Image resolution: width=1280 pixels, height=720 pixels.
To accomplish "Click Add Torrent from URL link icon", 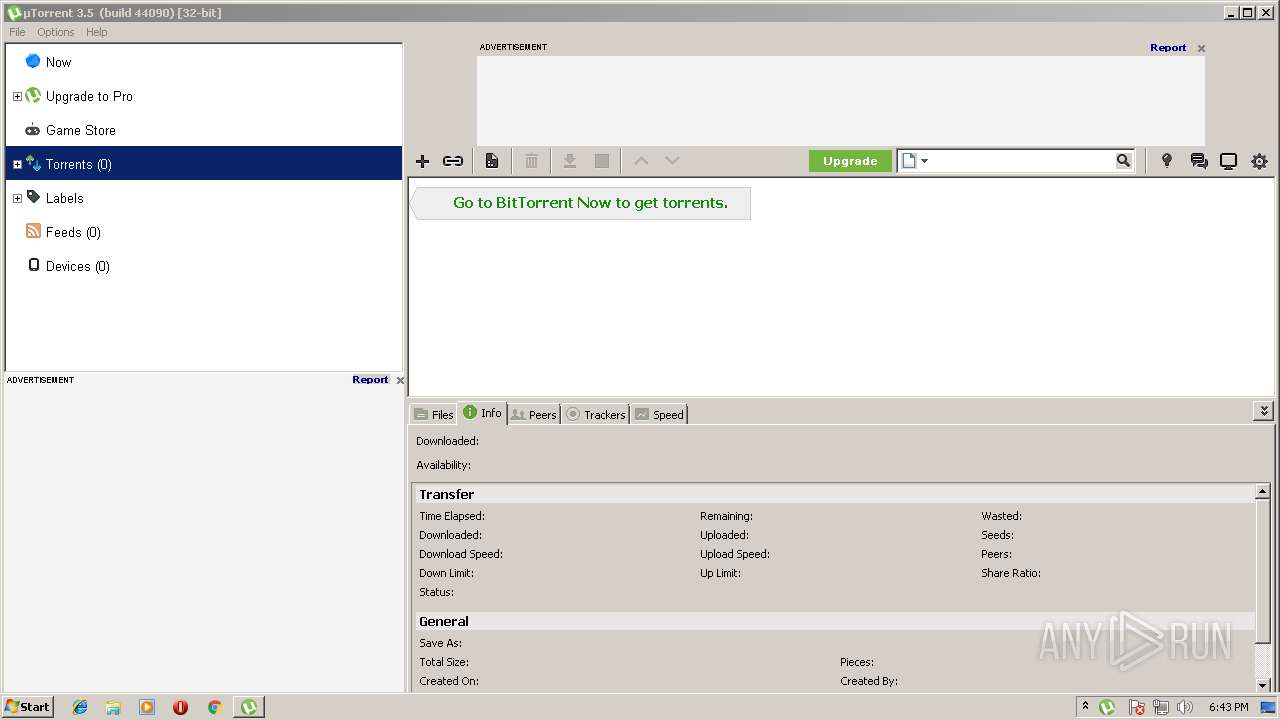I will point(453,161).
